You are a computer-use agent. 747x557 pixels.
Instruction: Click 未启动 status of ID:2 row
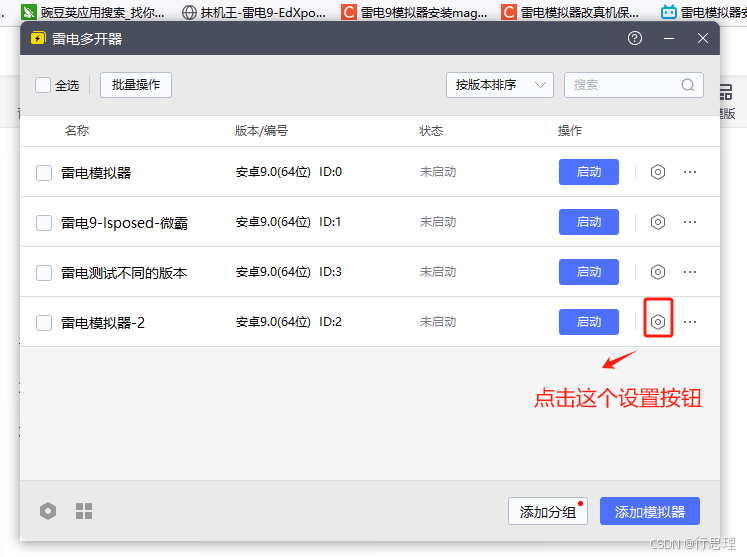tap(438, 322)
